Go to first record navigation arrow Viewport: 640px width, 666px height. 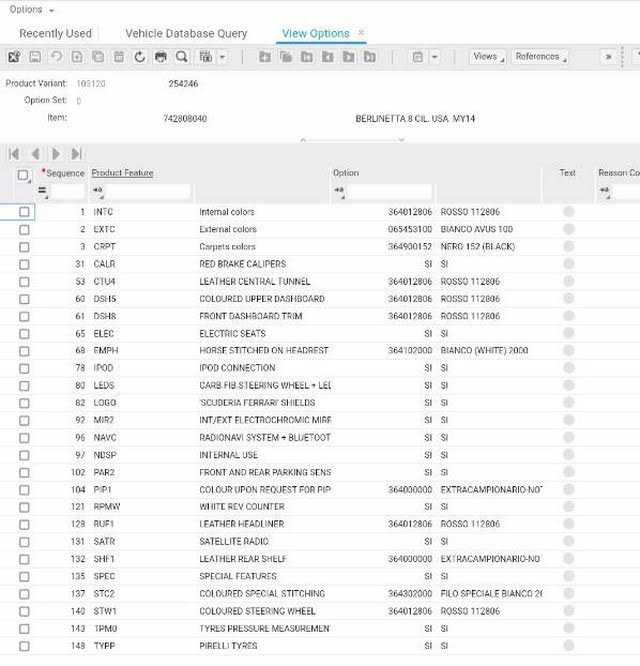(x=14, y=154)
